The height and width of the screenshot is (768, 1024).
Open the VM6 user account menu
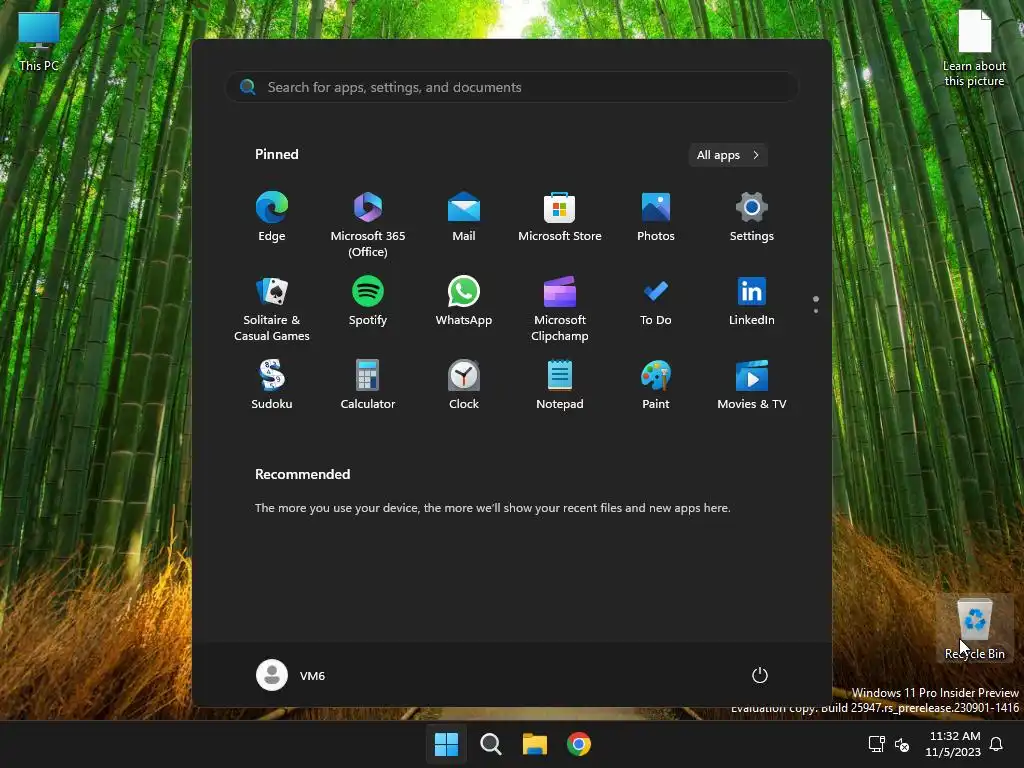(x=291, y=675)
